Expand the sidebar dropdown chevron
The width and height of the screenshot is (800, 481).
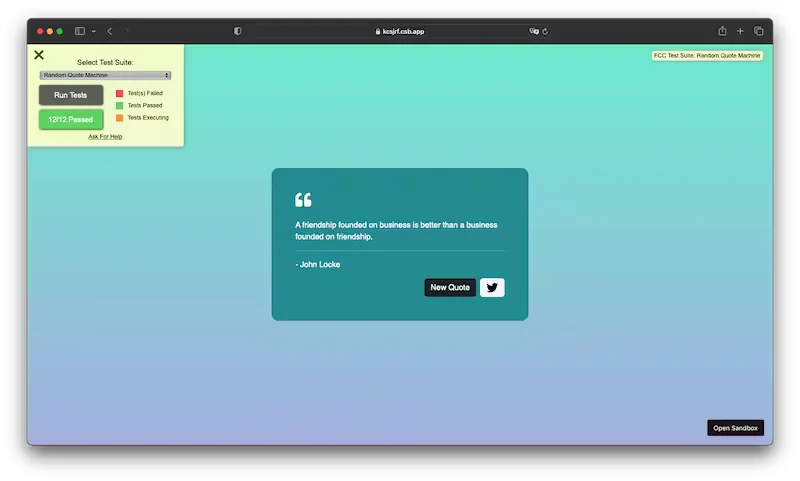(x=94, y=31)
